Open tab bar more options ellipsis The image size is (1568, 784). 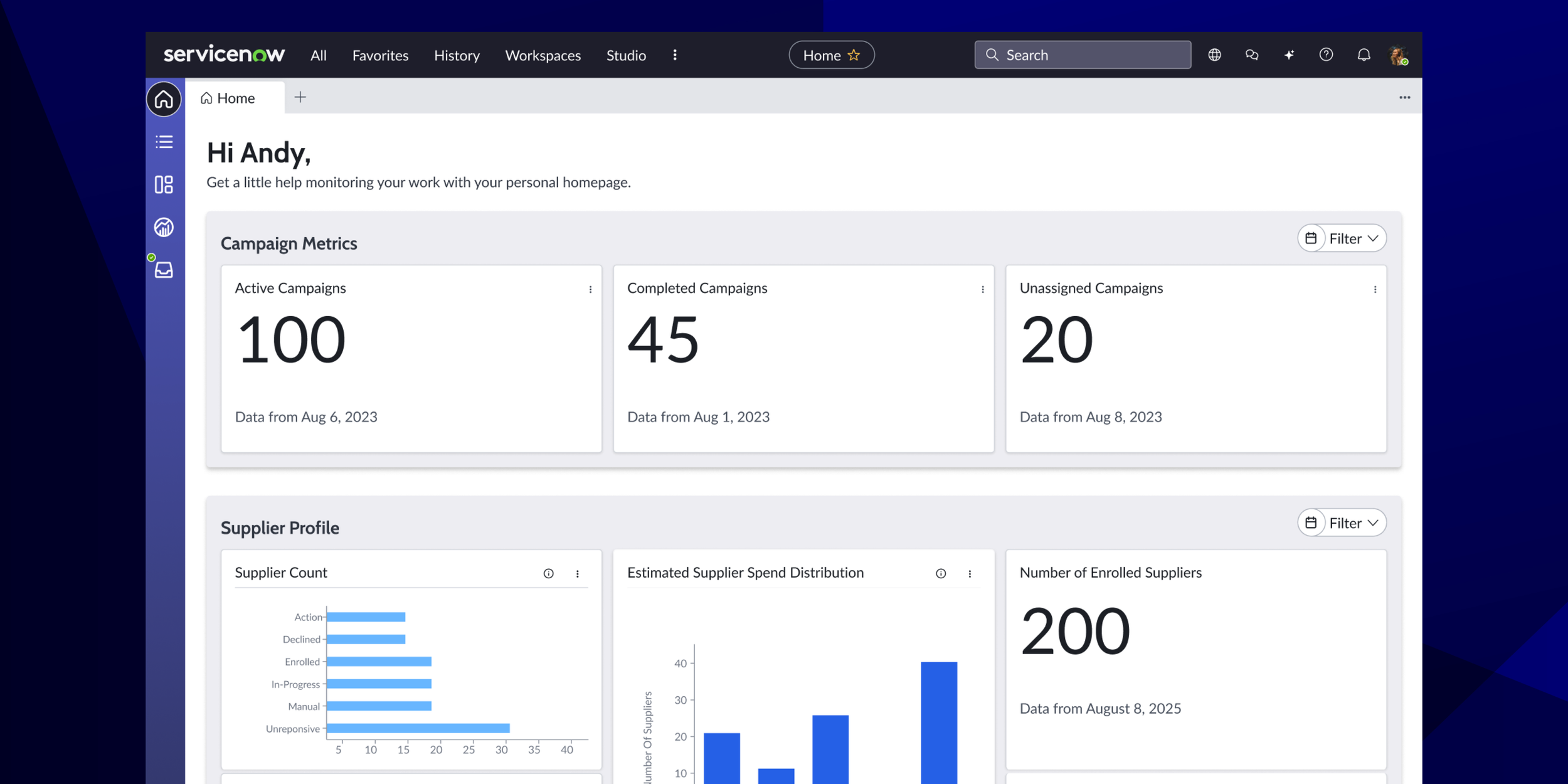1404,97
